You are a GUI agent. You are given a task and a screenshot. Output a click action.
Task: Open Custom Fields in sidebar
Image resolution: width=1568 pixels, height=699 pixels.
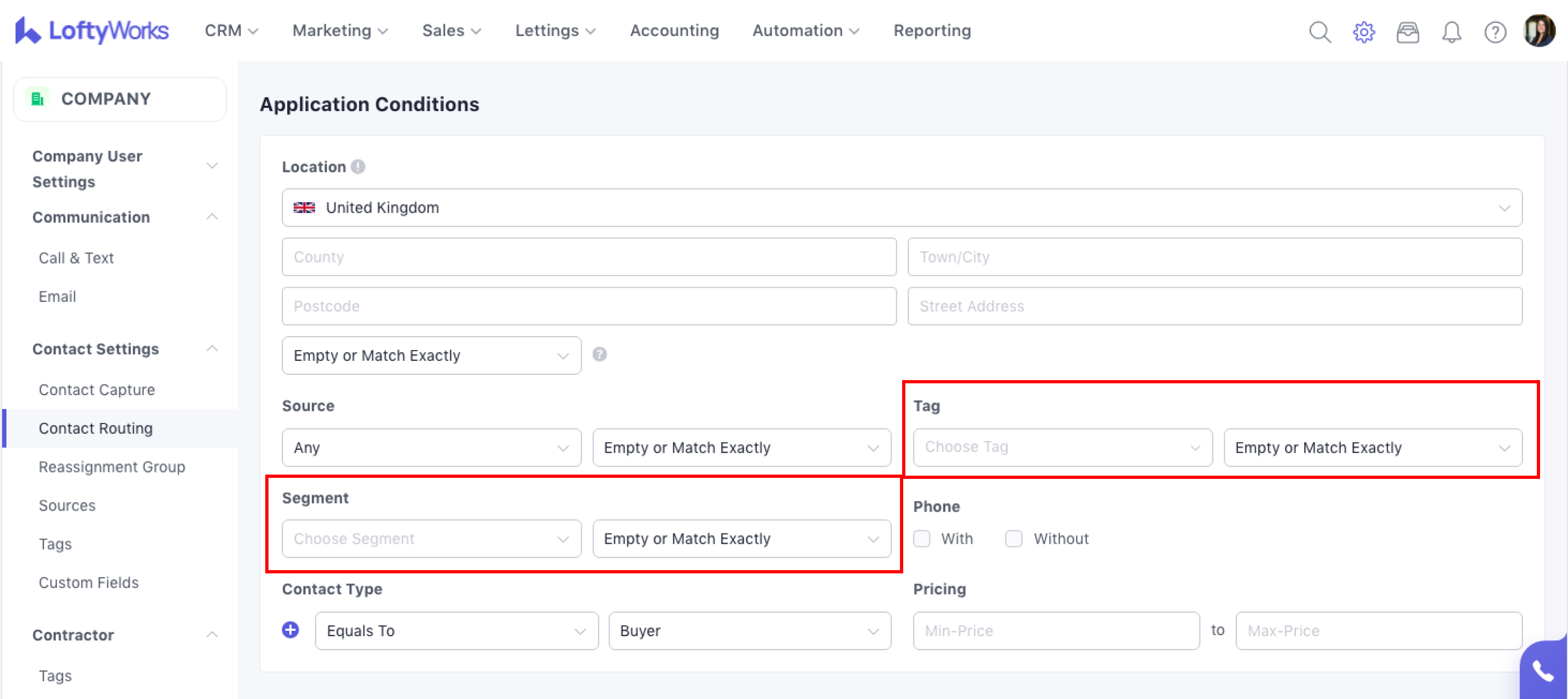89,582
